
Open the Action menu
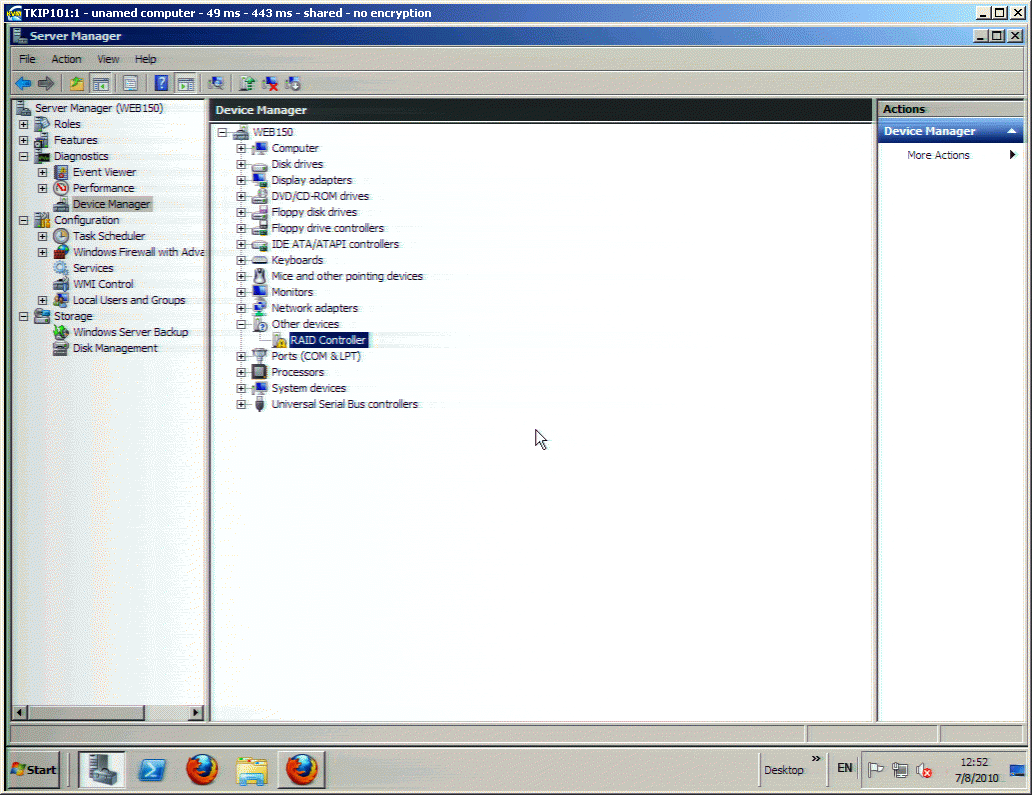coord(66,59)
